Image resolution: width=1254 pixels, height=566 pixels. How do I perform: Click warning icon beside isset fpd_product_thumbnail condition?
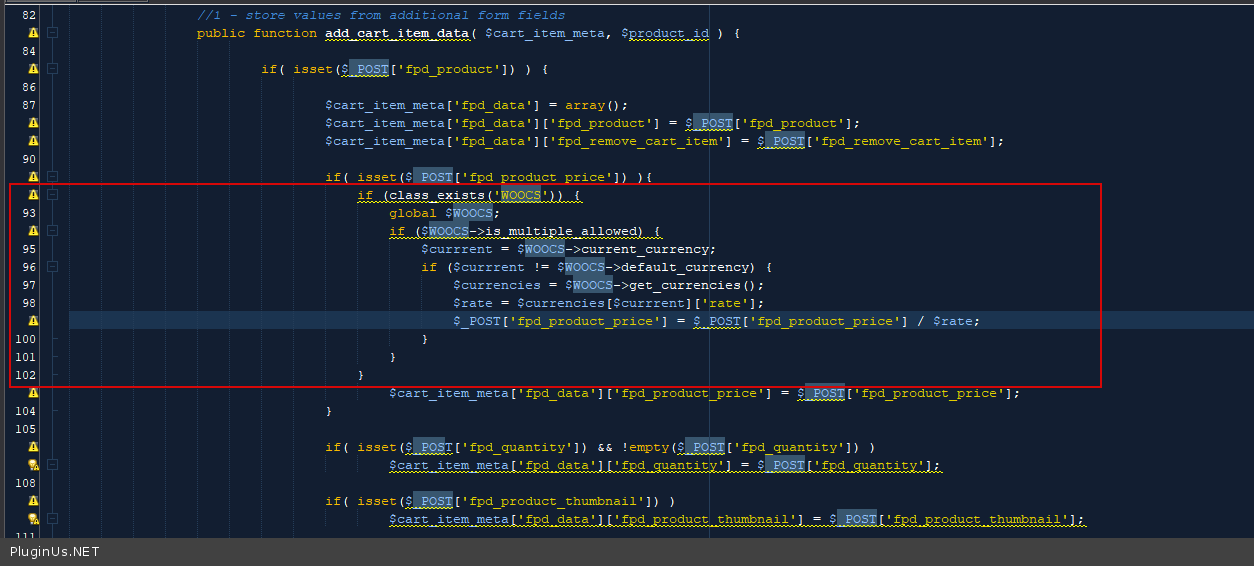pyautogui.click(x=33, y=501)
